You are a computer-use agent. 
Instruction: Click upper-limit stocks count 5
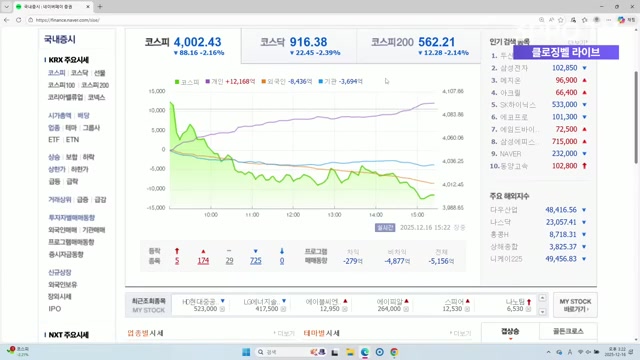tap(177, 260)
